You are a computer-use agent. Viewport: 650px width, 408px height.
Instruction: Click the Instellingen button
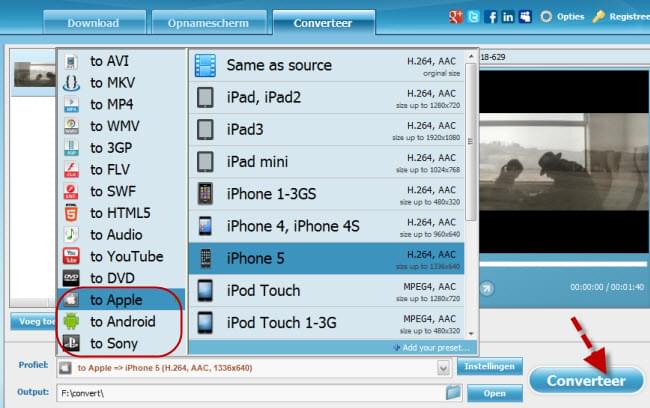click(x=490, y=367)
